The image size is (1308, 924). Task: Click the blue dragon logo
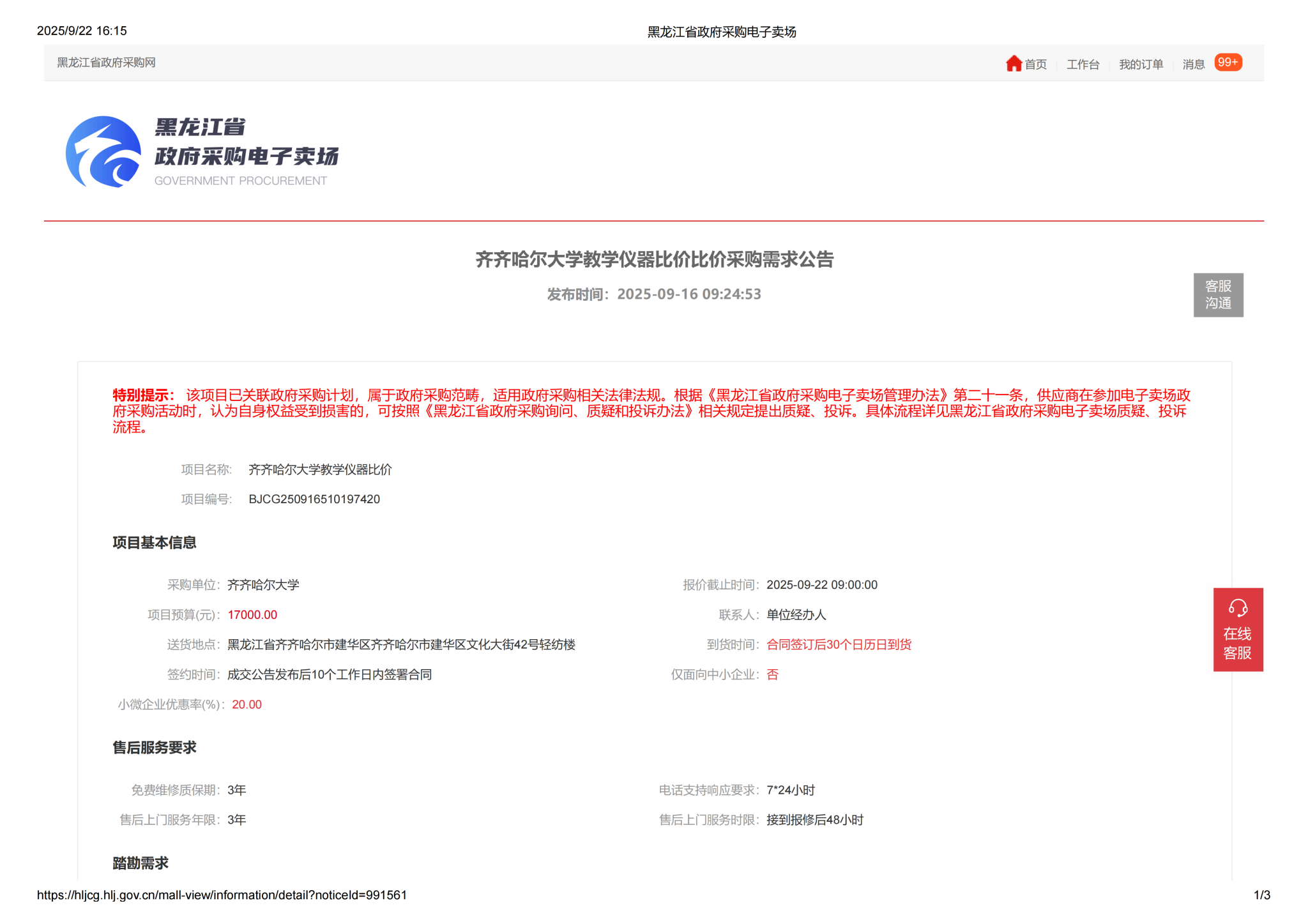pyautogui.click(x=103, y=152)
